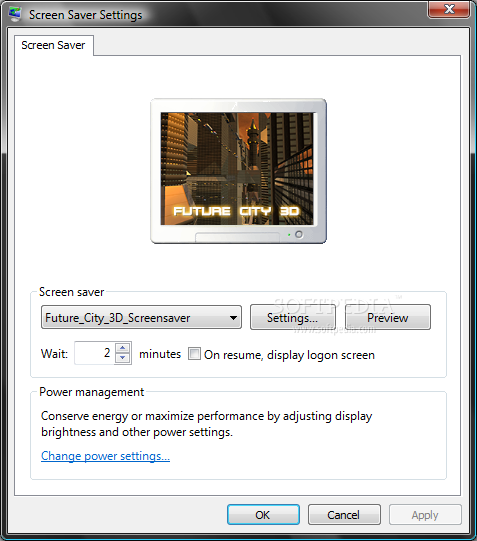Screen dimensions: 477x541
Task: Click the Preview button
Action: [388, 317]
